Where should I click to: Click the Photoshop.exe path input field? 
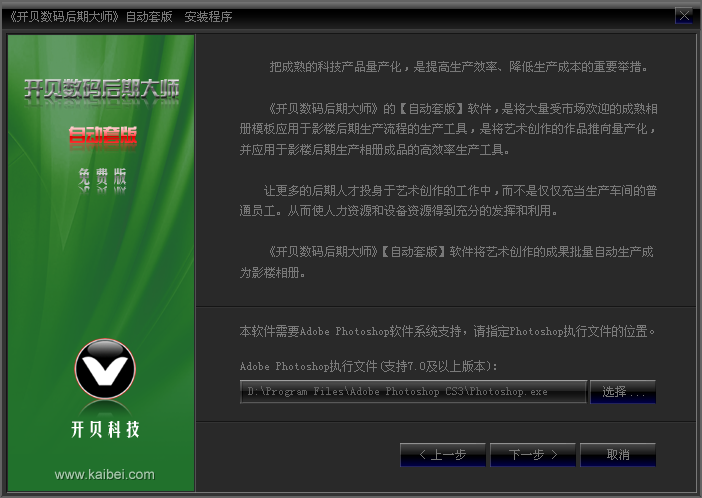(413, 391)
